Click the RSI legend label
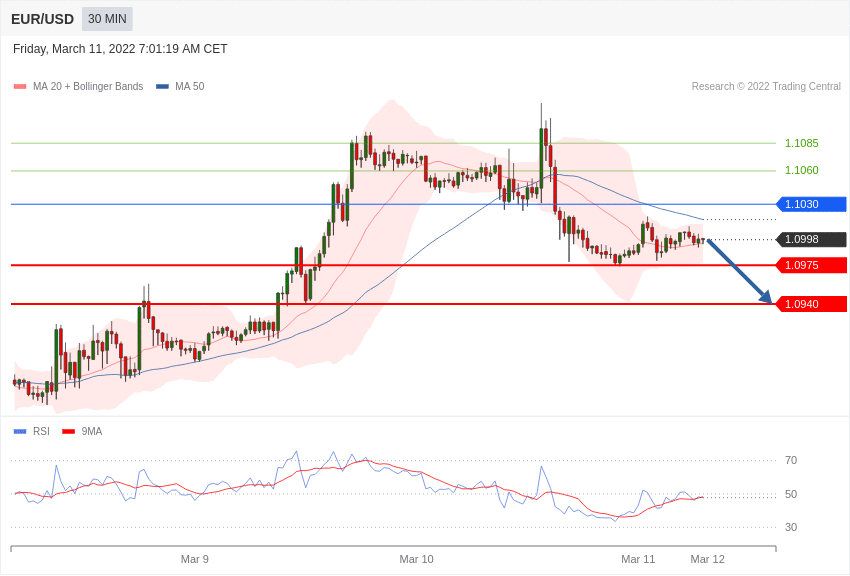 click(41, 431)
